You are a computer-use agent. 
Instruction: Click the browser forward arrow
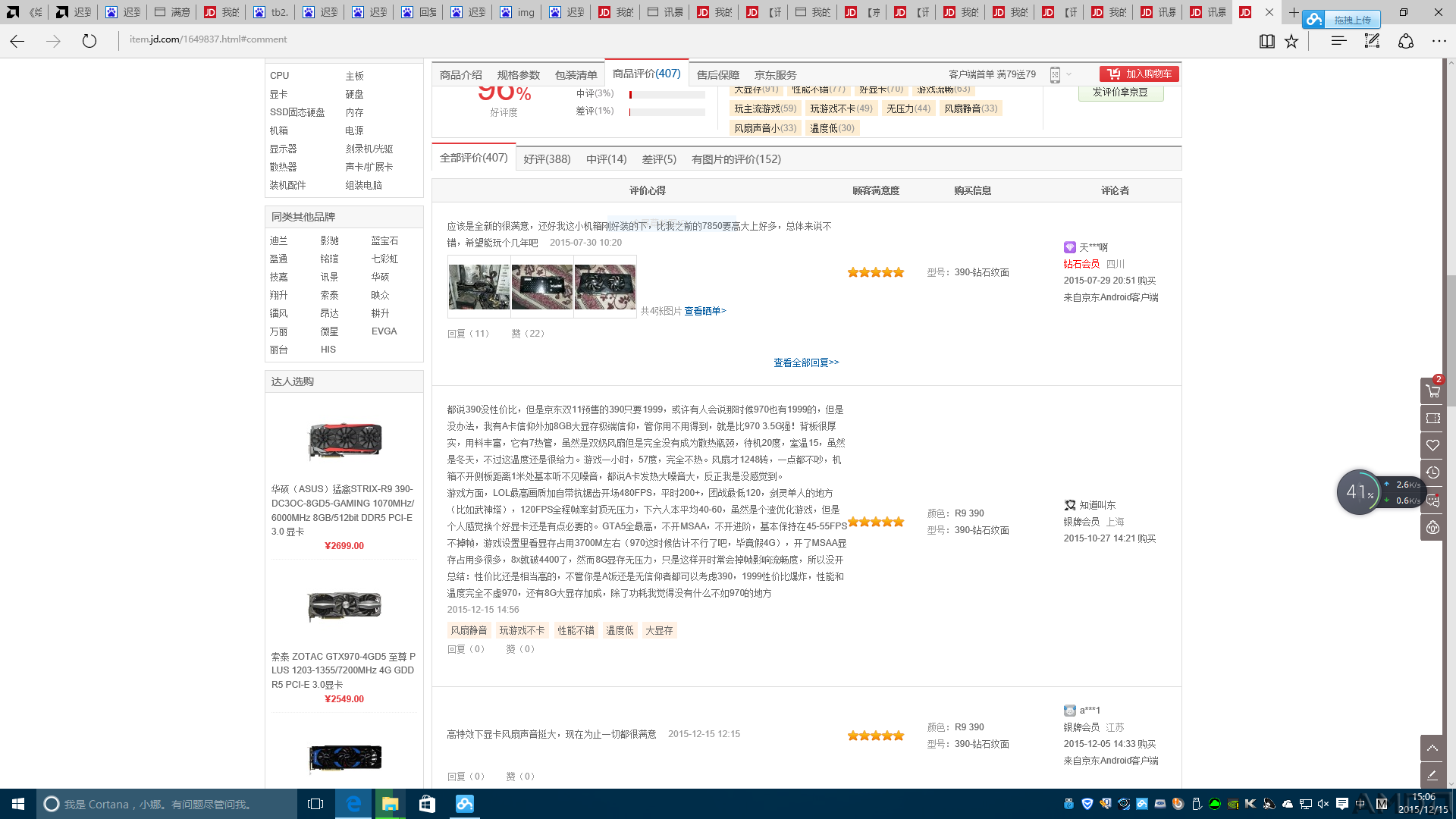53,41
